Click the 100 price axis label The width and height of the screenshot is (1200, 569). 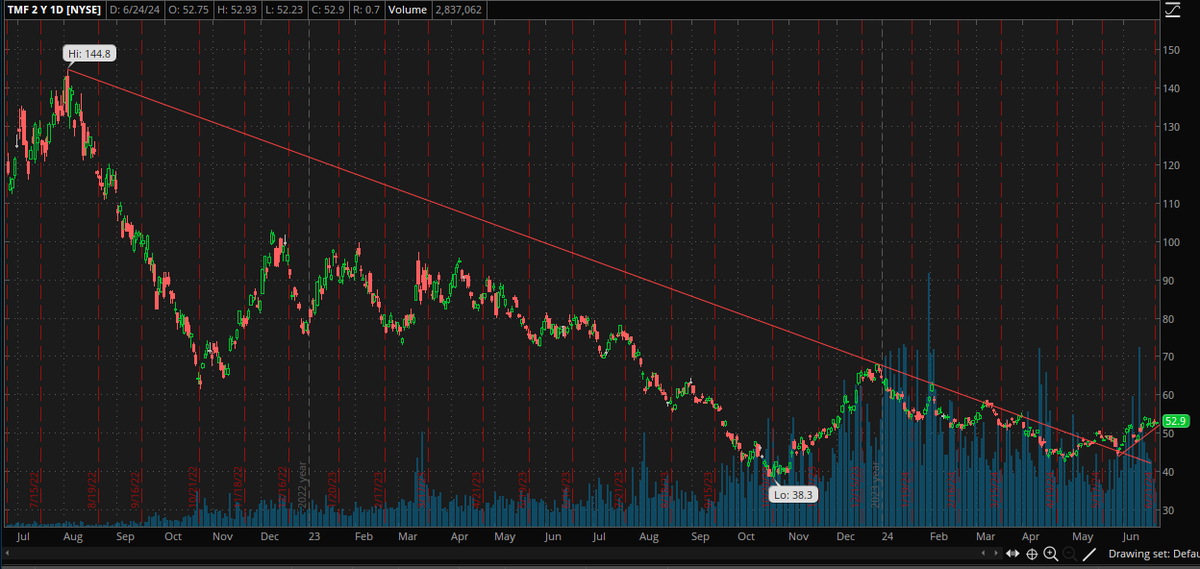click(1173, 242)
